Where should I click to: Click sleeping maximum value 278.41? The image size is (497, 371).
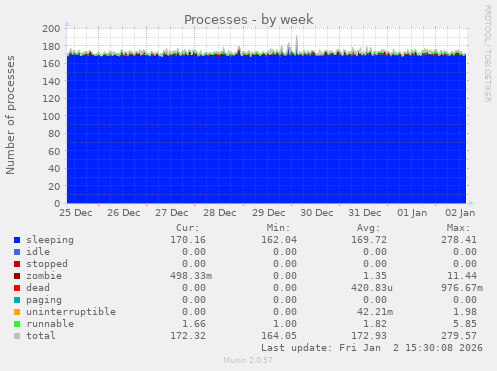[459, 240]
